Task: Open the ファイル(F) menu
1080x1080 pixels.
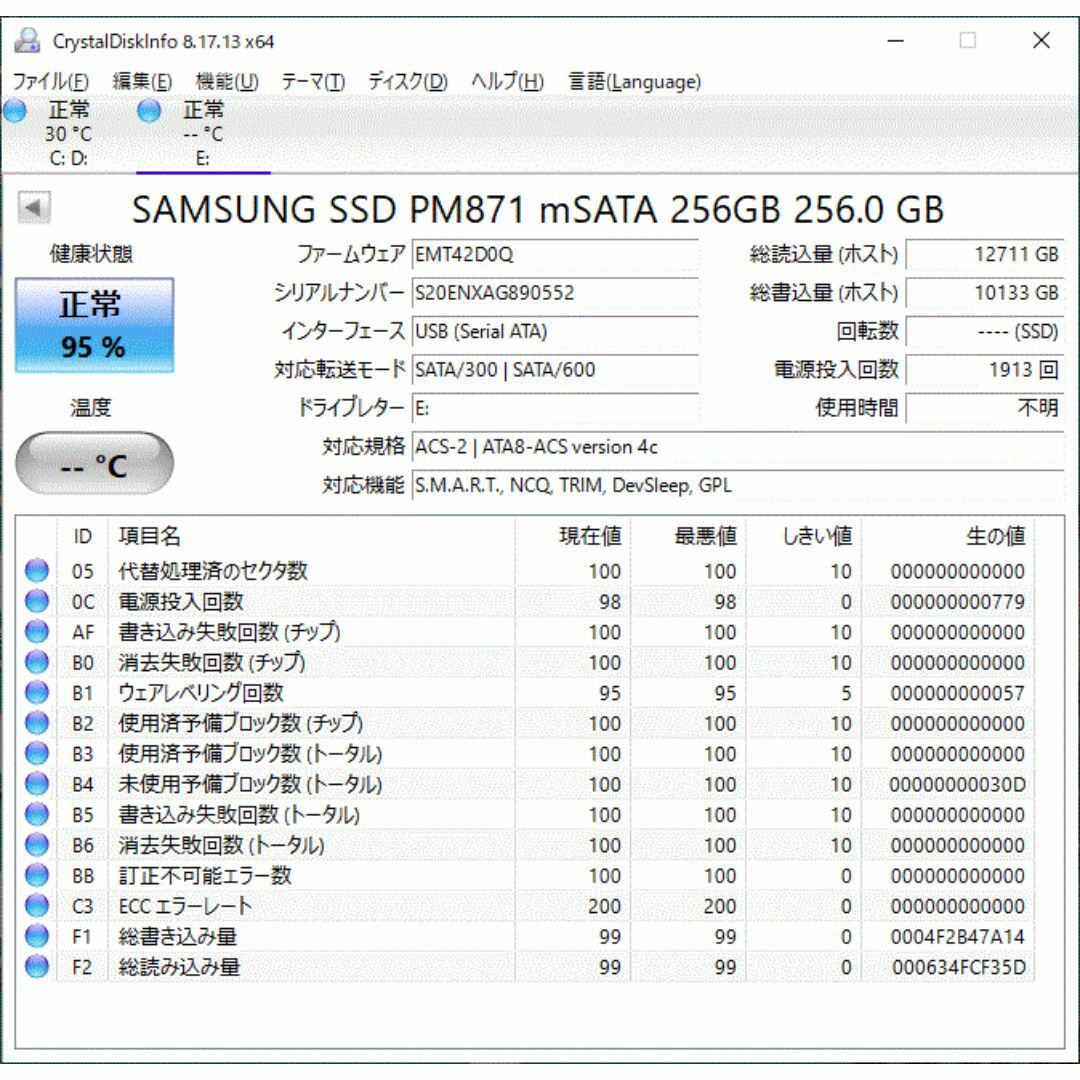Action: tap(51, 81)
